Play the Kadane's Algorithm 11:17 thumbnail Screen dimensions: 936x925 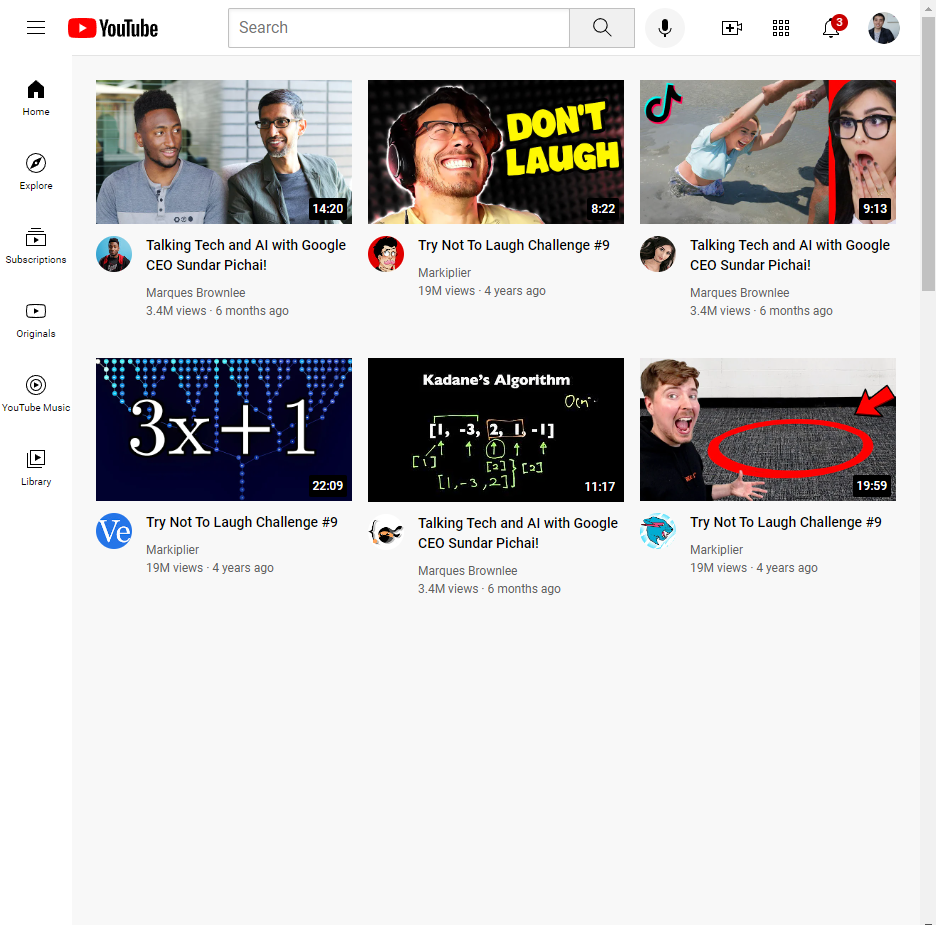[x=496, y=430]
